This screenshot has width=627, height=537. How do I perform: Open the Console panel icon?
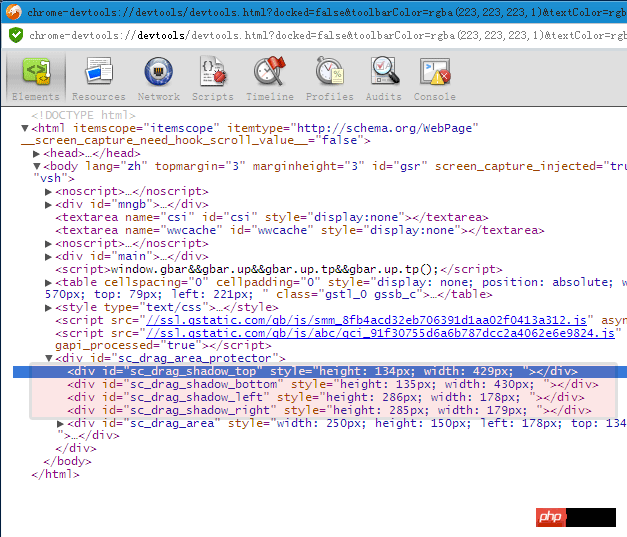[x=435, y=72]
